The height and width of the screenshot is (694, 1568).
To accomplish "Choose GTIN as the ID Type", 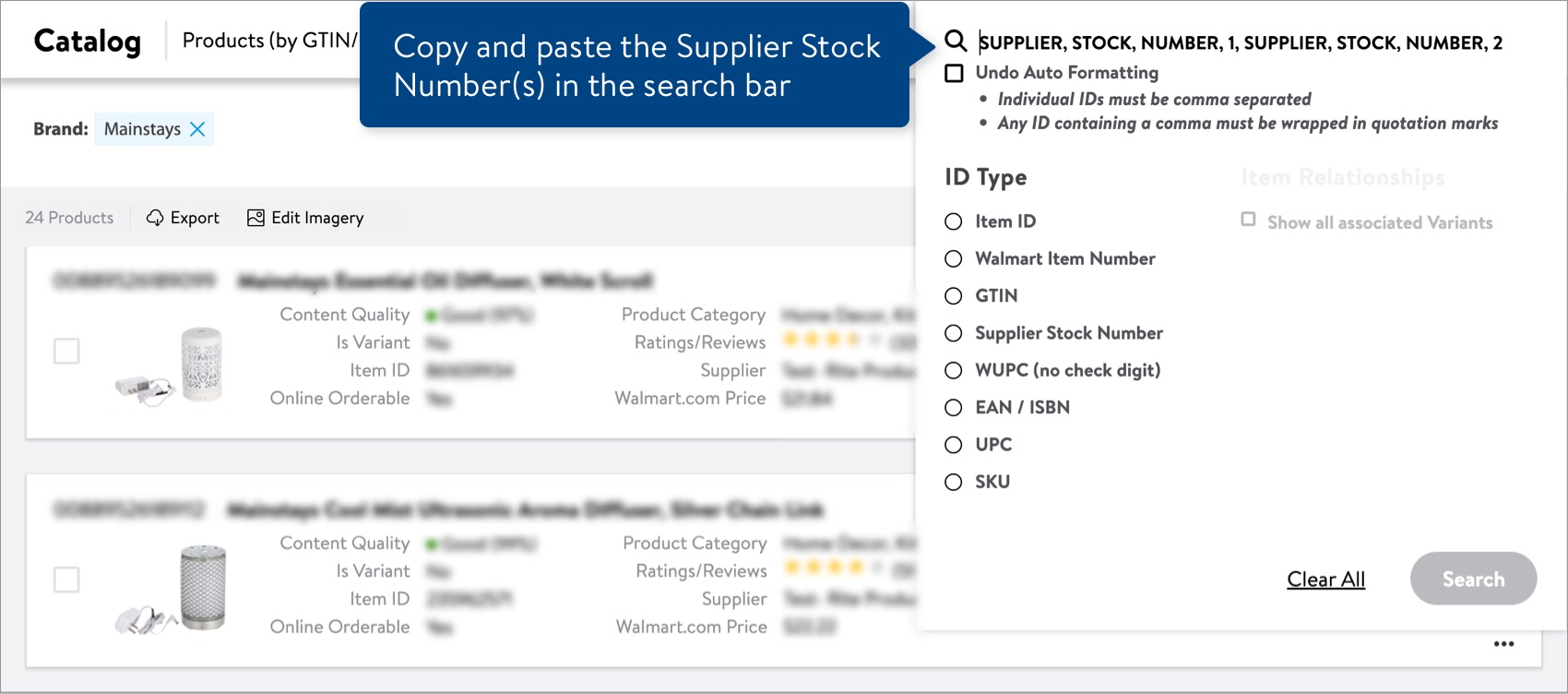I will pos(954,296).
